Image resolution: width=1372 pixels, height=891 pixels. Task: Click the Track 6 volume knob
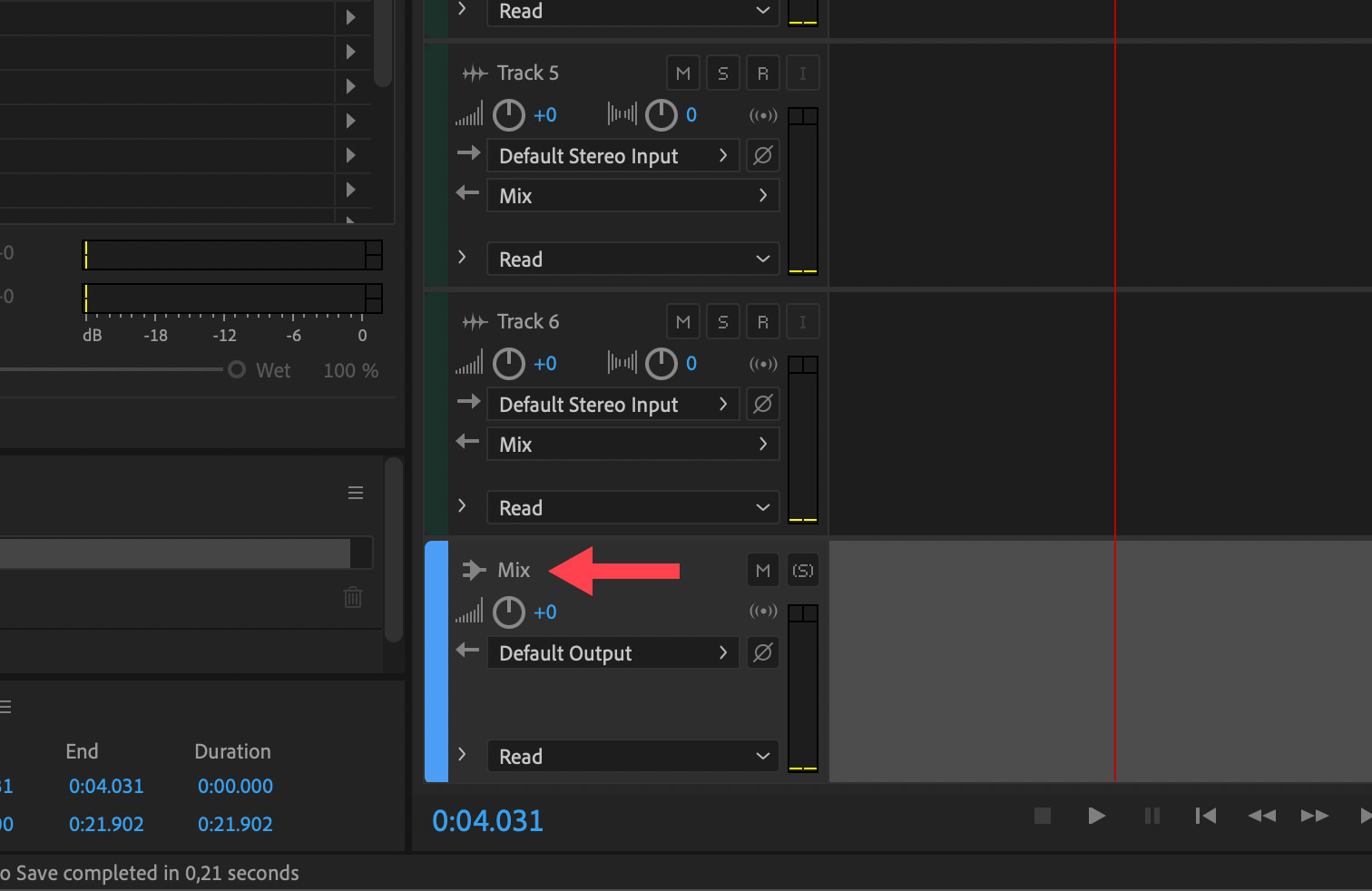[x=509, y=364]
